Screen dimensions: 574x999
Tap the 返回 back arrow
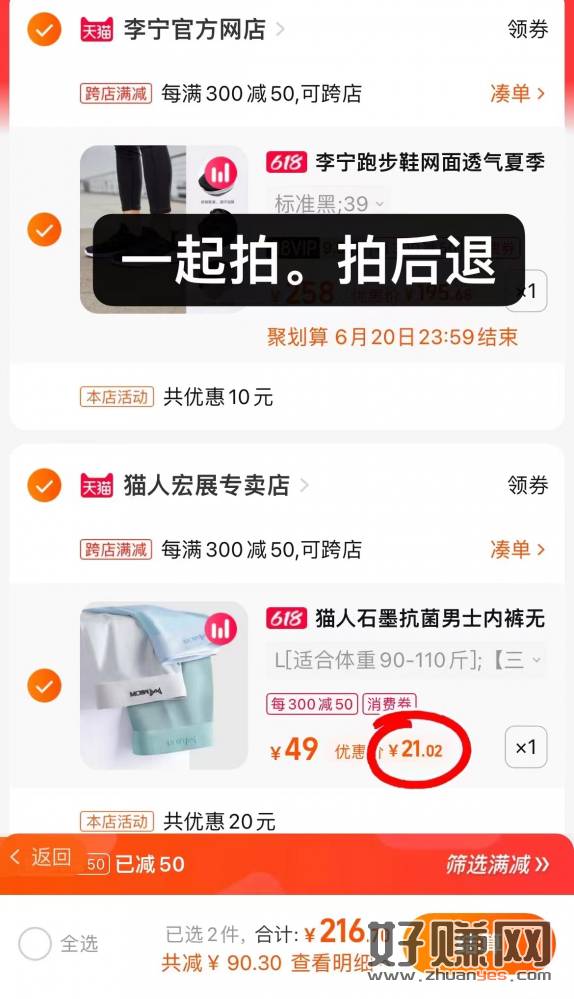click(16, 857)
